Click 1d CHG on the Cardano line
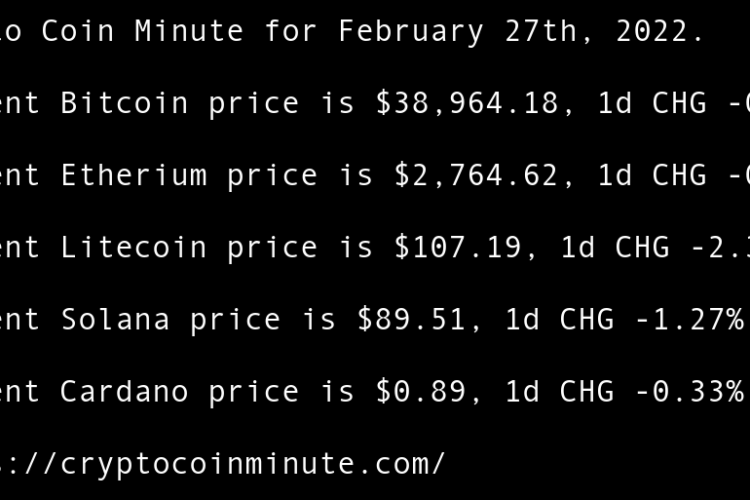 point(560,391)
